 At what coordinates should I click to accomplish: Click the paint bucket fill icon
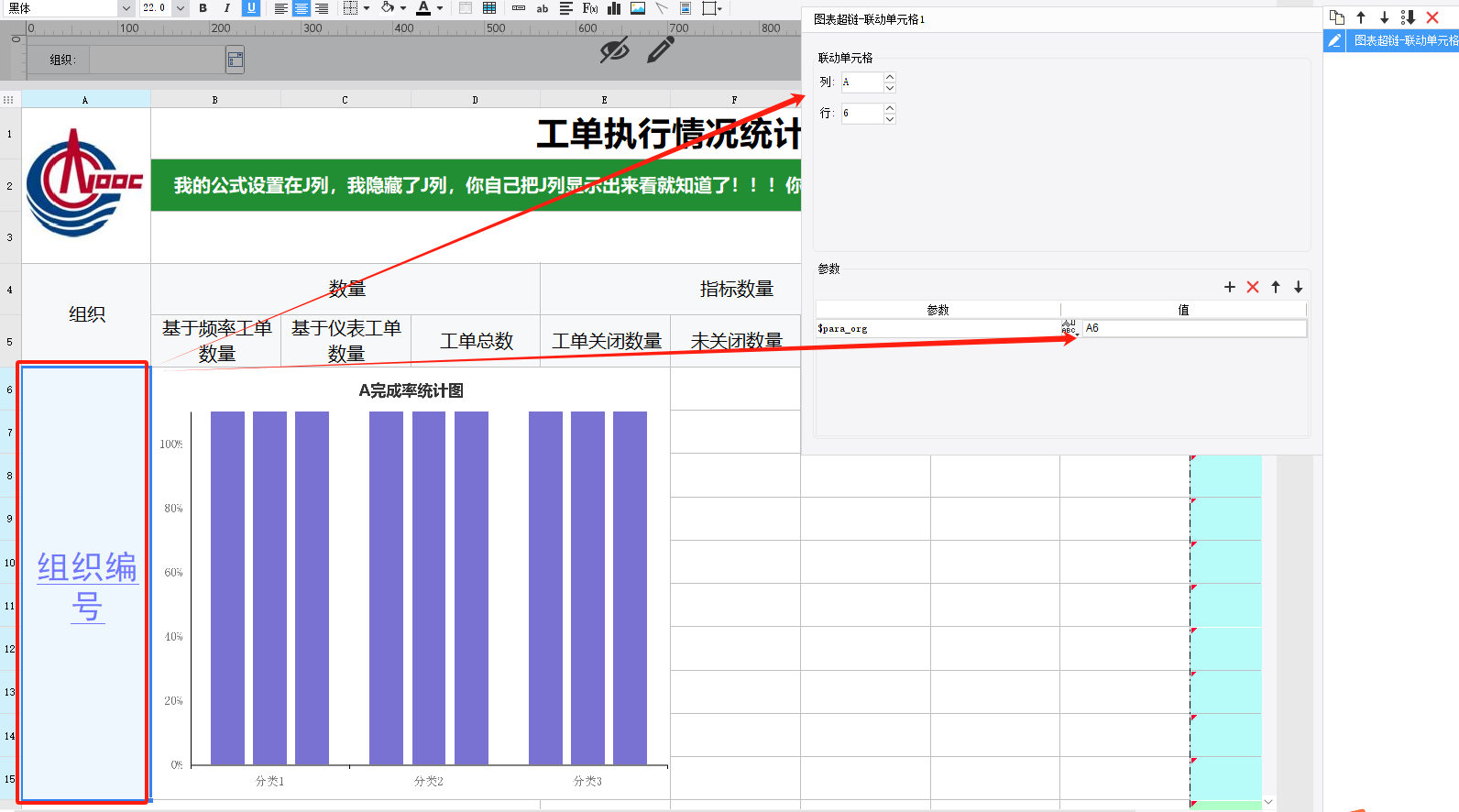[388, 8]
